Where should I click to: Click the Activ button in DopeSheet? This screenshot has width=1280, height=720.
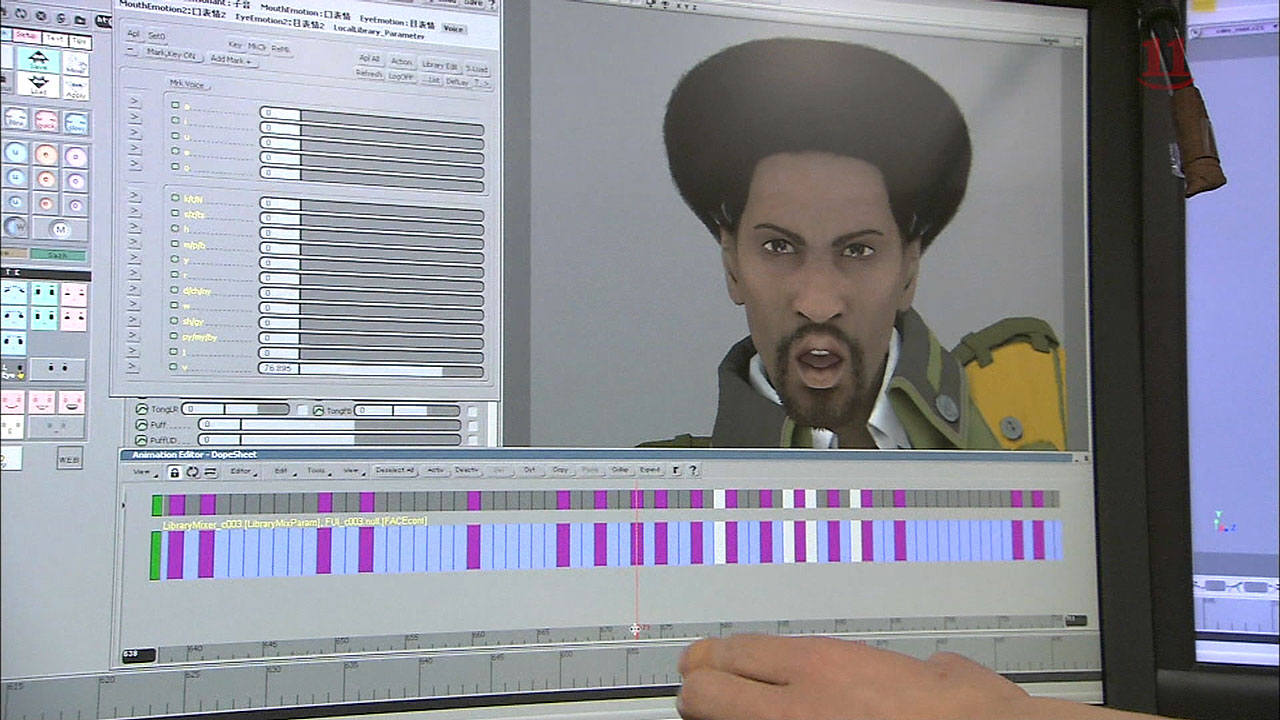(x=436, y=470)
